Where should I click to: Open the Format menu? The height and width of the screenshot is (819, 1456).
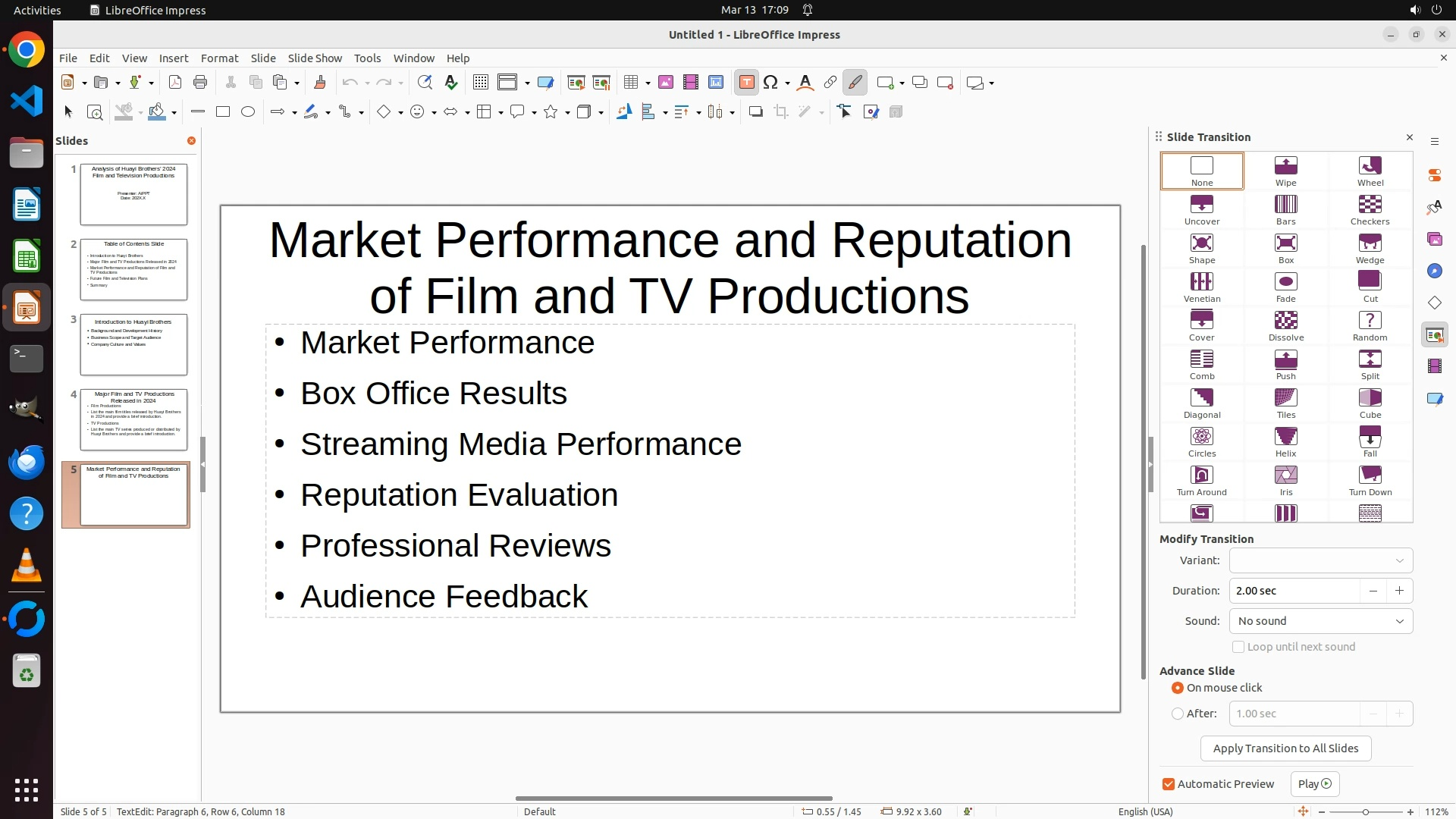pyautogui.click(x=219, y=58)
